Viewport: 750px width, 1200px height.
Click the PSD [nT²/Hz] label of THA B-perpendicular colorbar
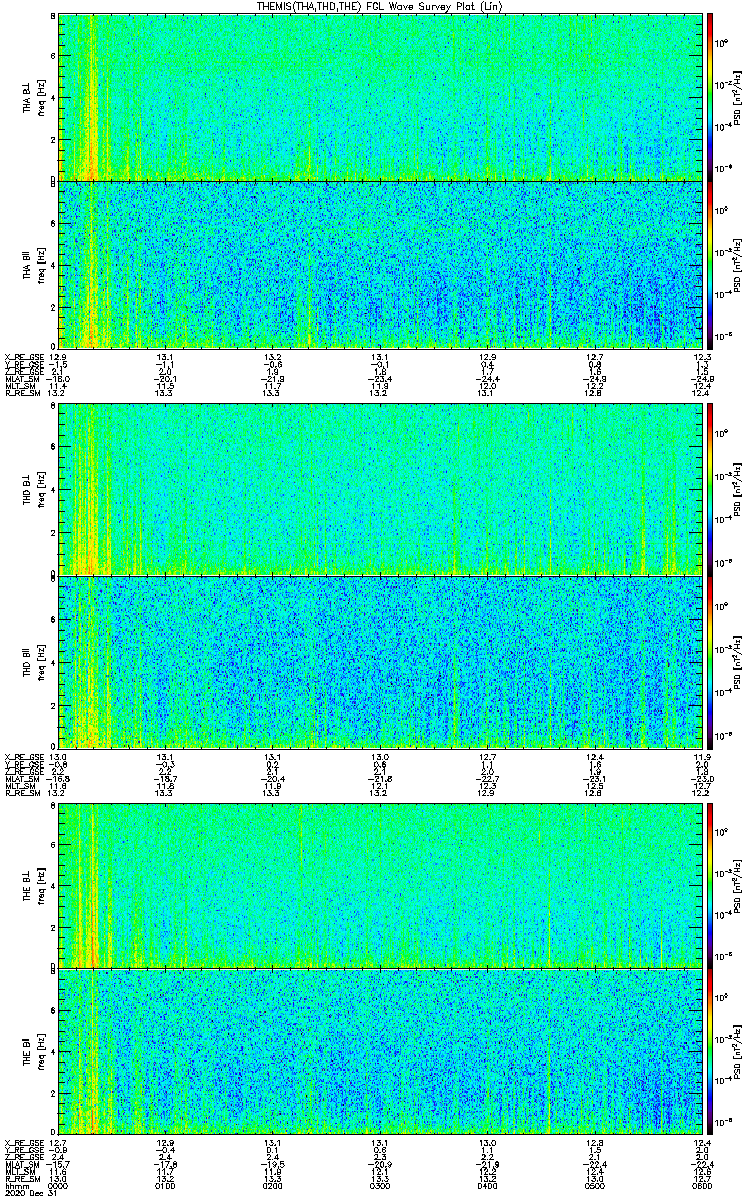click(x=739, y=96)
